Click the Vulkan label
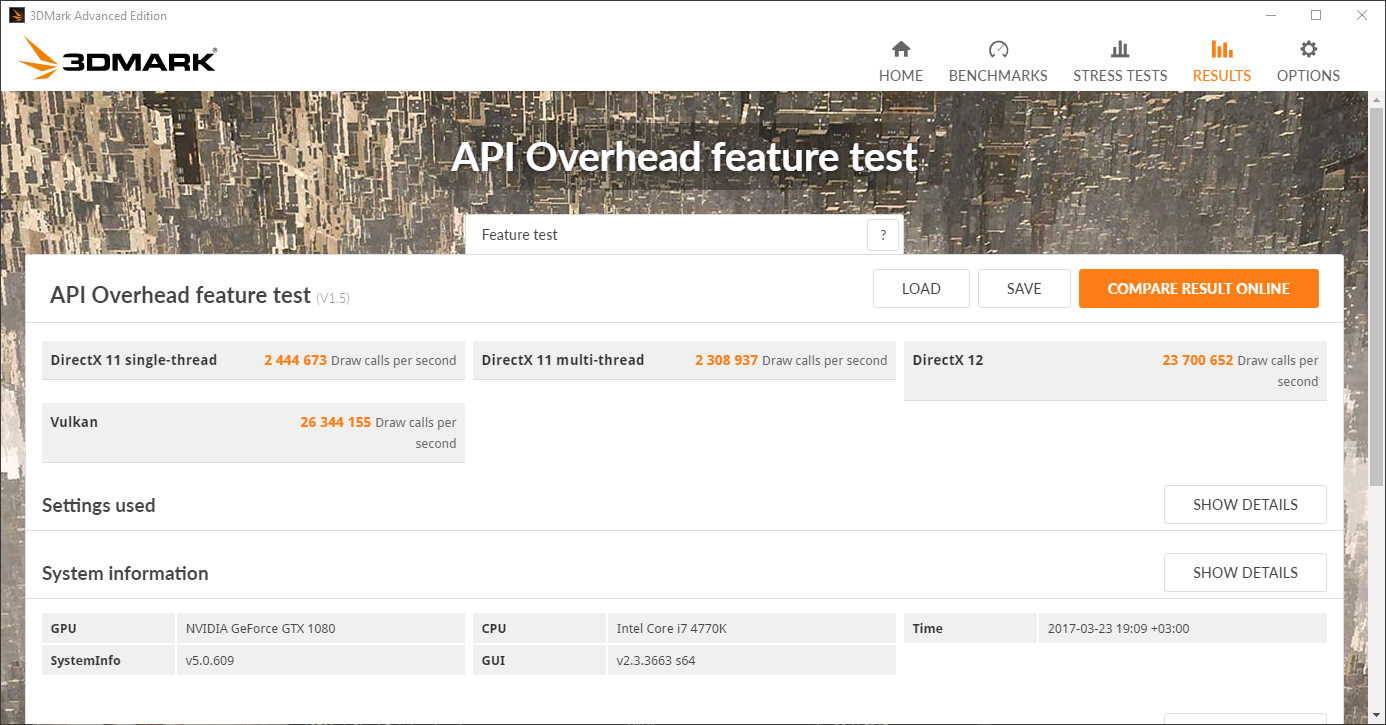This screenshot has height=725, width=1386. (x=74, y=422)
